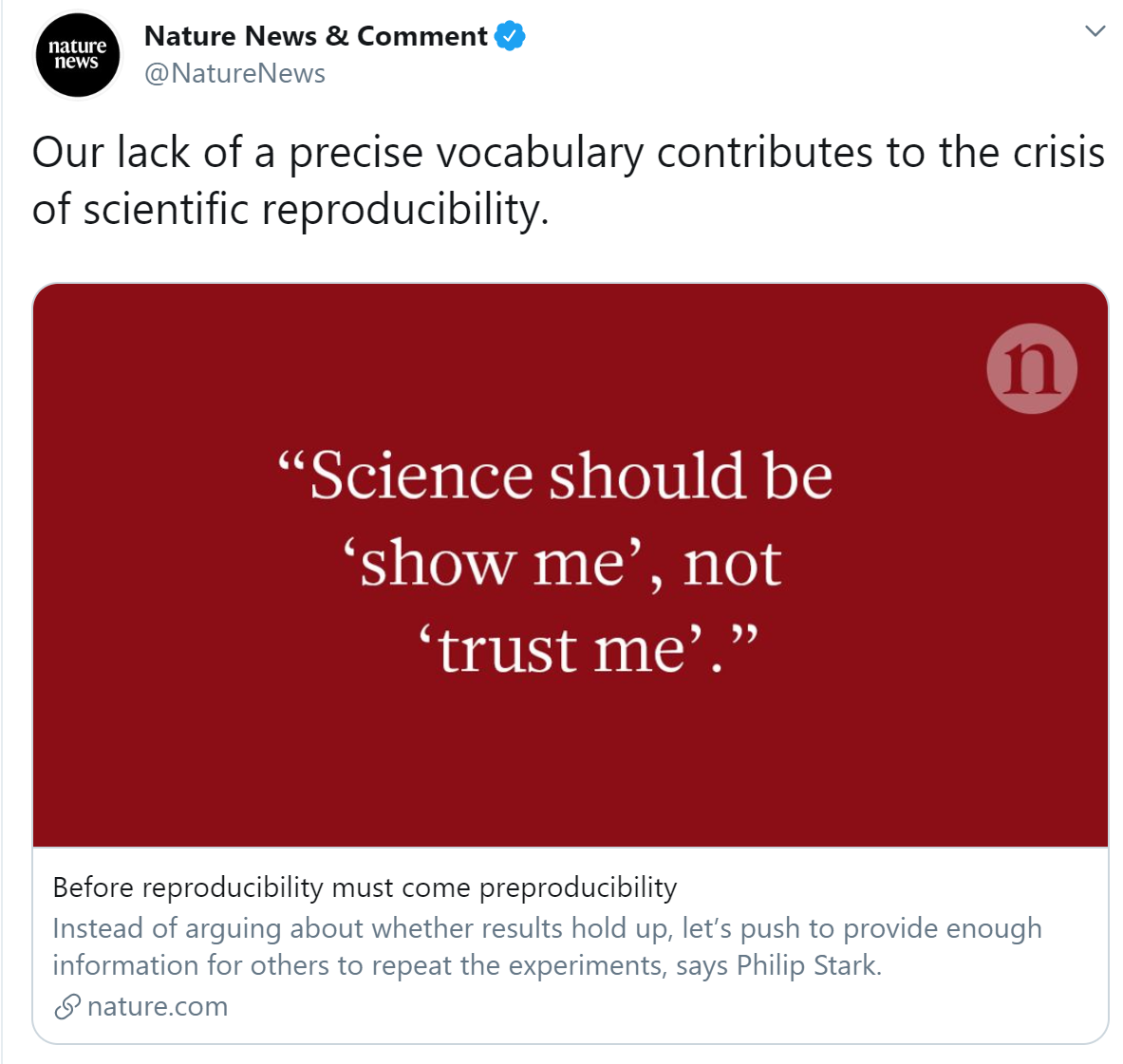Click the @NatureNews handle

pyautogui.click(x=234, y=74)
